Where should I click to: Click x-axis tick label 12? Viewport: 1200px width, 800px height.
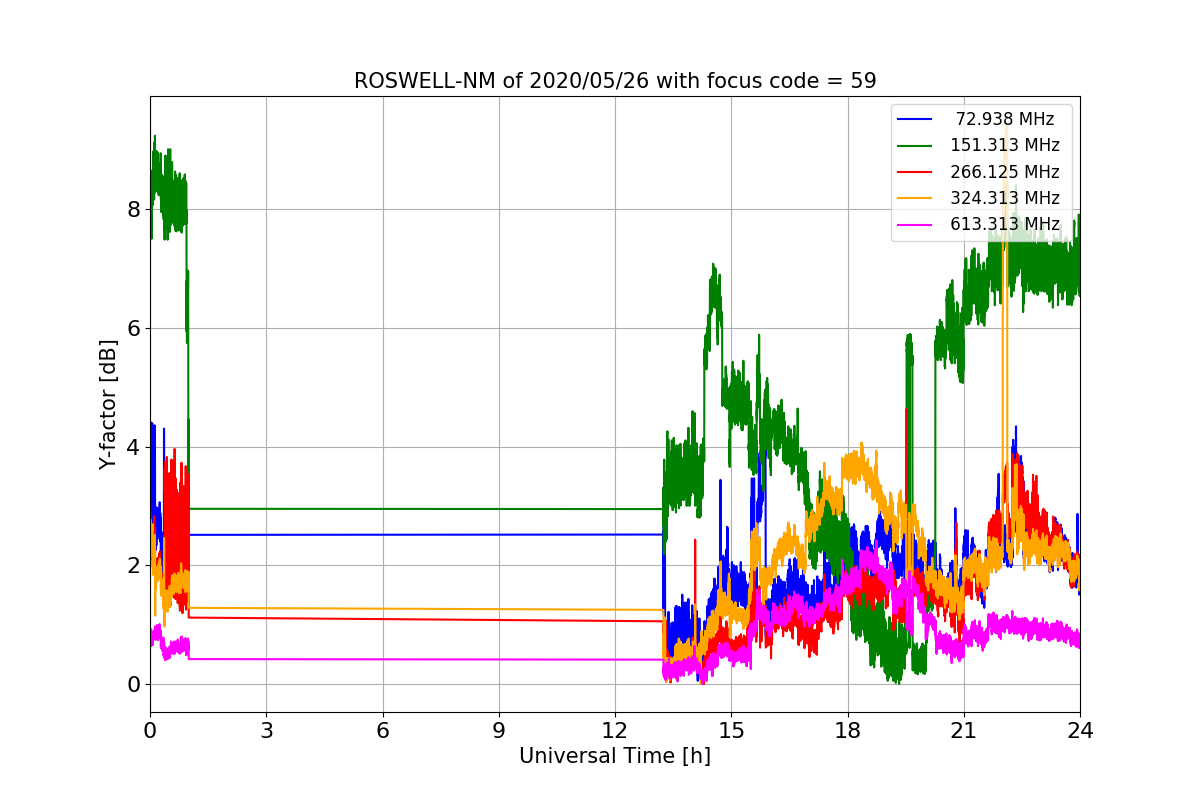click(615, 730)
